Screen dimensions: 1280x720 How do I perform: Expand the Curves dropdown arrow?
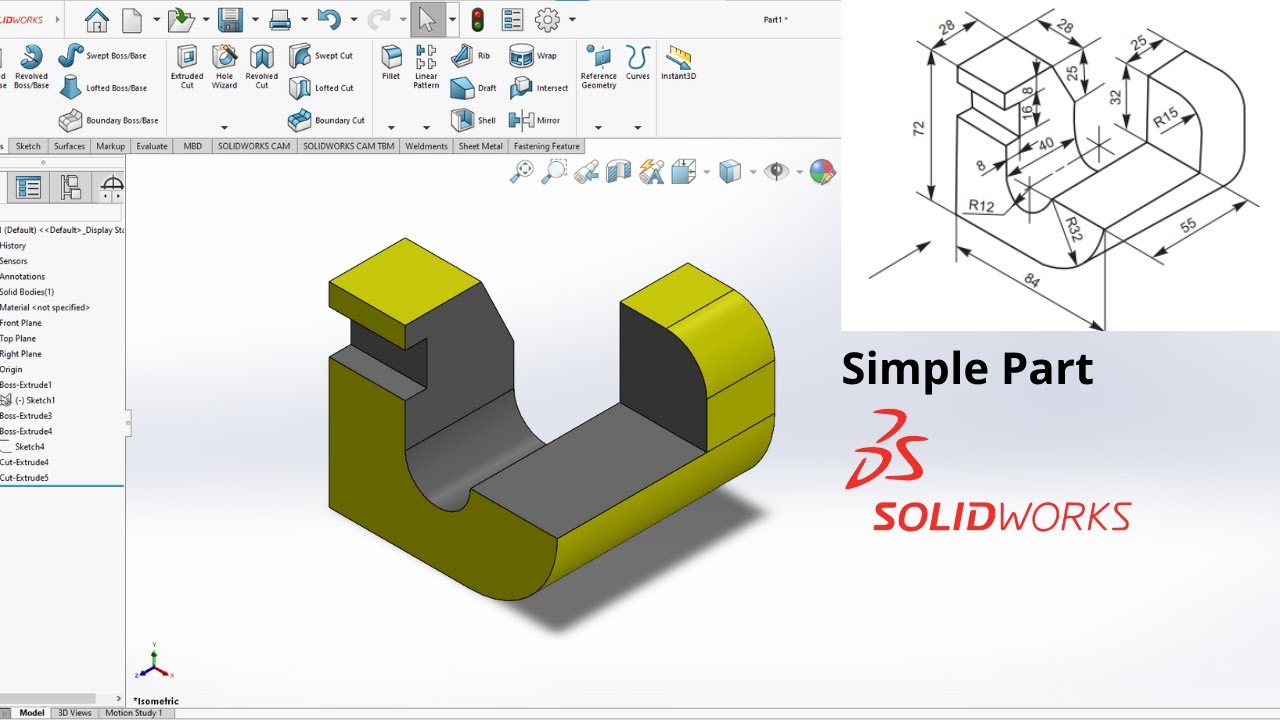click(638, 128)
